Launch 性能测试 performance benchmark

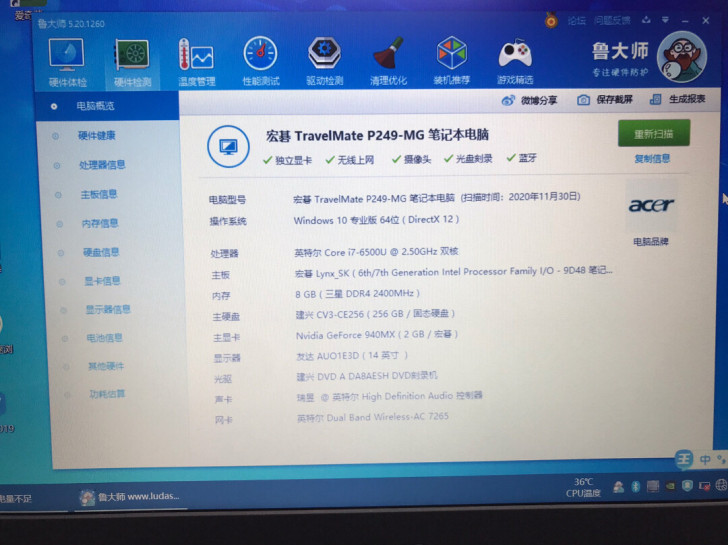(x=260, y=62)
